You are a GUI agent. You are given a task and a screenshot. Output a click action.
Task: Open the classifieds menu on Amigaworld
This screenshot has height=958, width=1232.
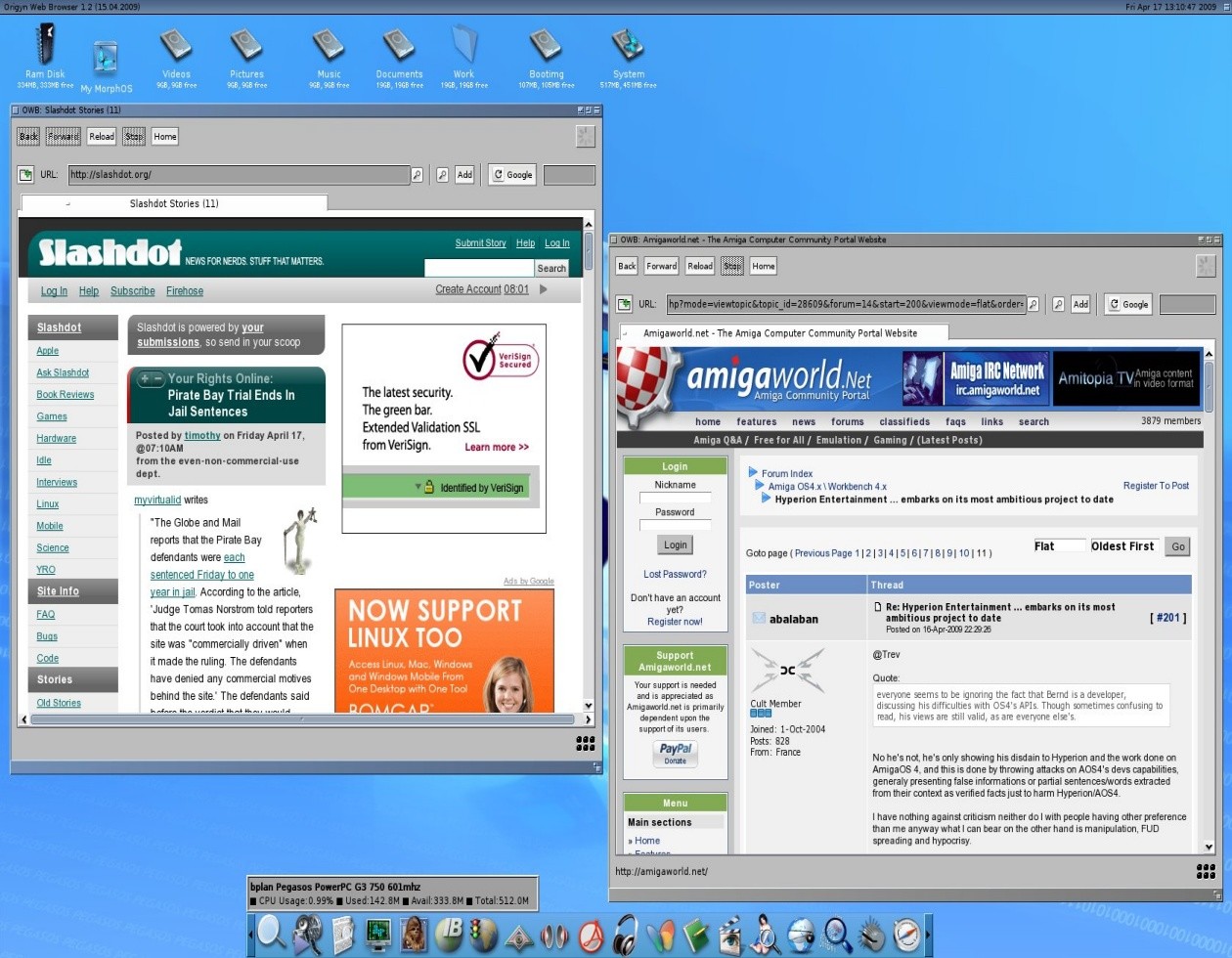tap(904, 422)
